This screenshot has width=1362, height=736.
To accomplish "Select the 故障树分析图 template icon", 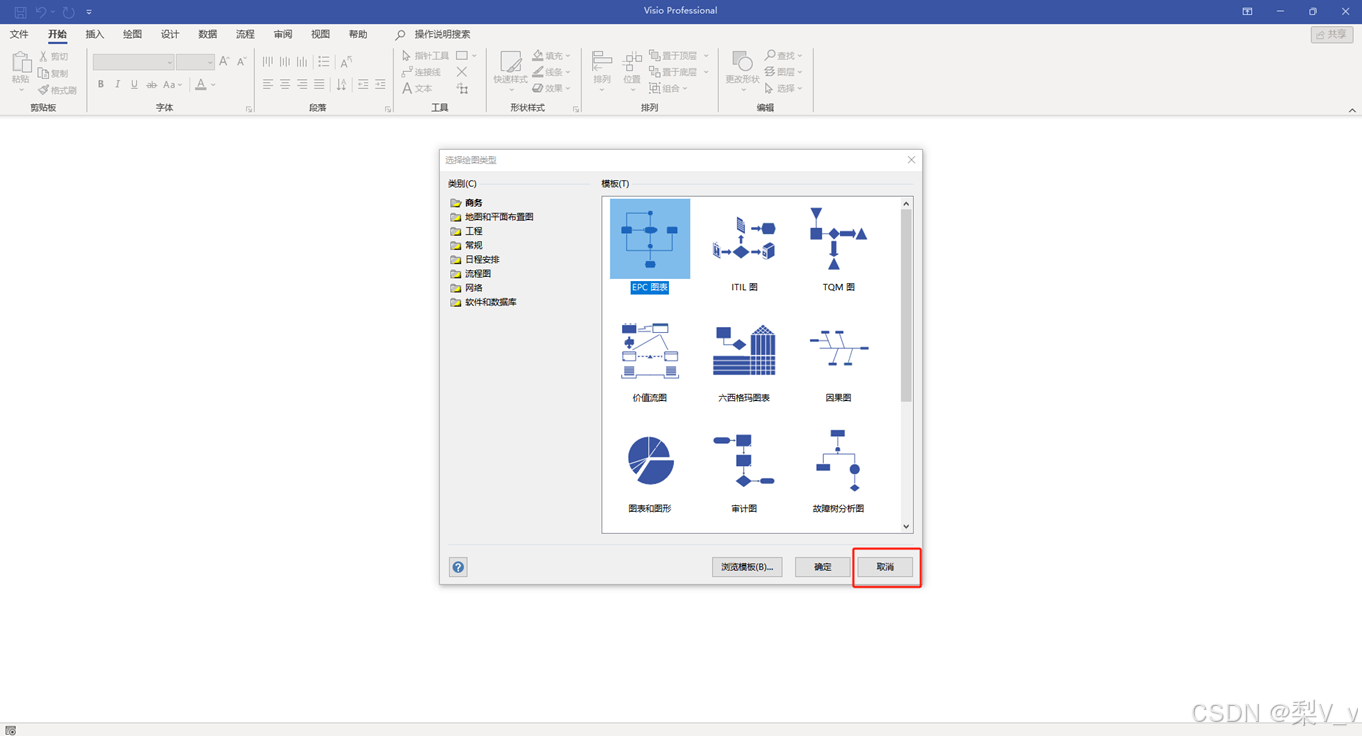I will [838, 460].
